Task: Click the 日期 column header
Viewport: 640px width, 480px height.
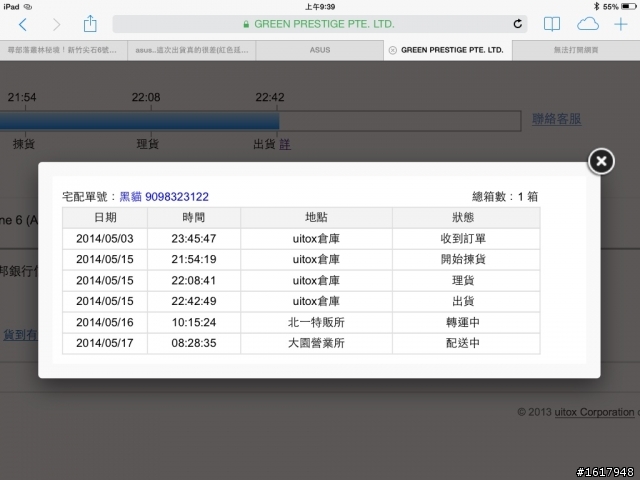Action: click(105, 218)
